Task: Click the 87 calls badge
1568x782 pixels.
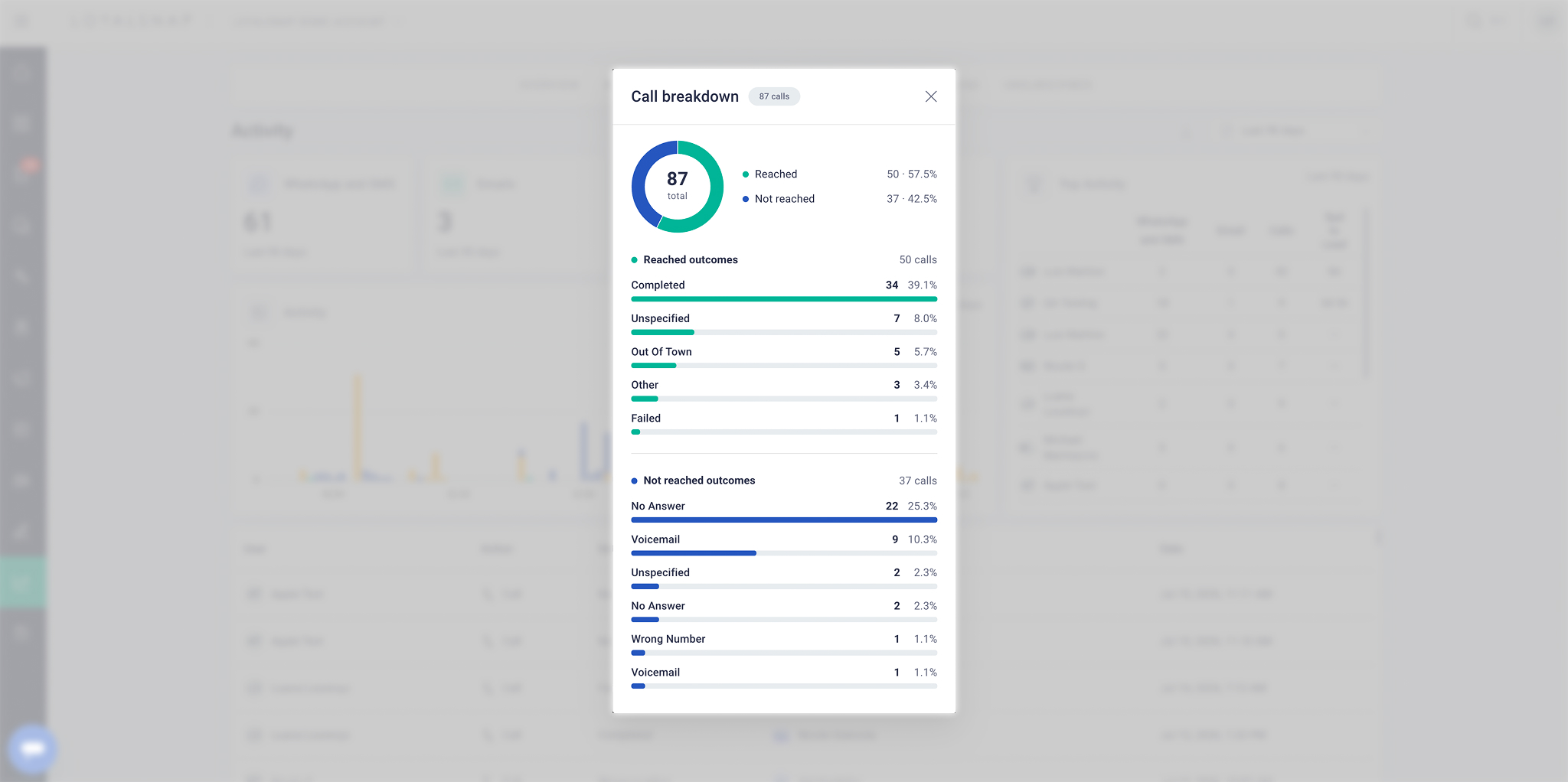Action: pos(774,96)
